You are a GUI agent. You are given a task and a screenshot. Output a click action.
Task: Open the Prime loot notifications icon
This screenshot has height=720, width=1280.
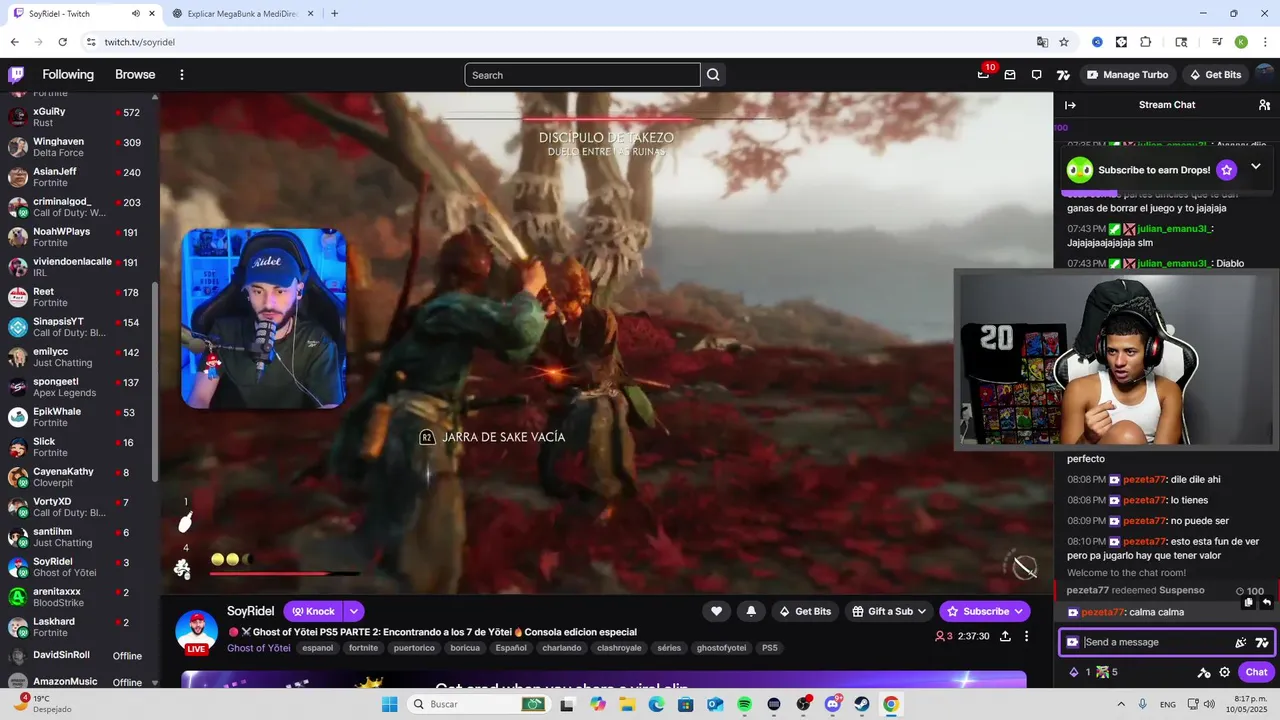[984, 74]
